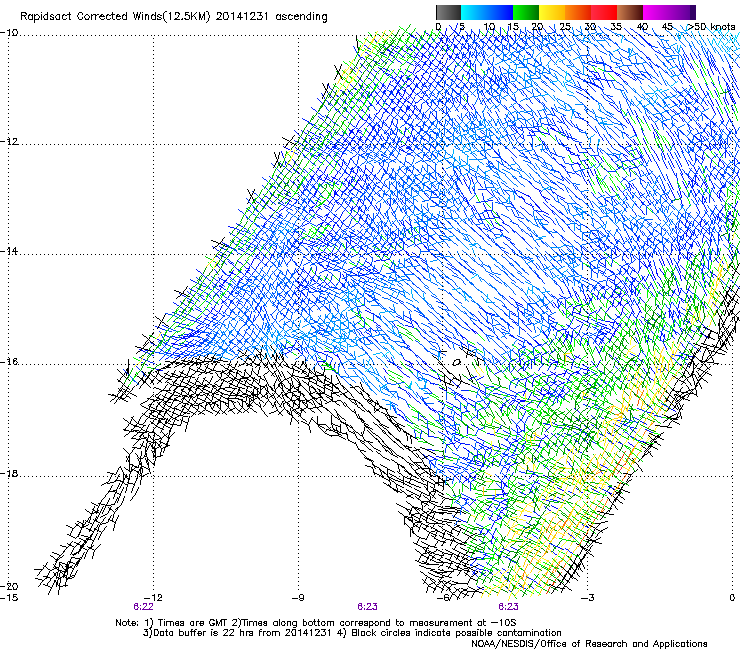Click the 'NOAA/NESDIS/Office of Research and Applications' credit
The image size is (740, 650).
[x=589, y=644]
